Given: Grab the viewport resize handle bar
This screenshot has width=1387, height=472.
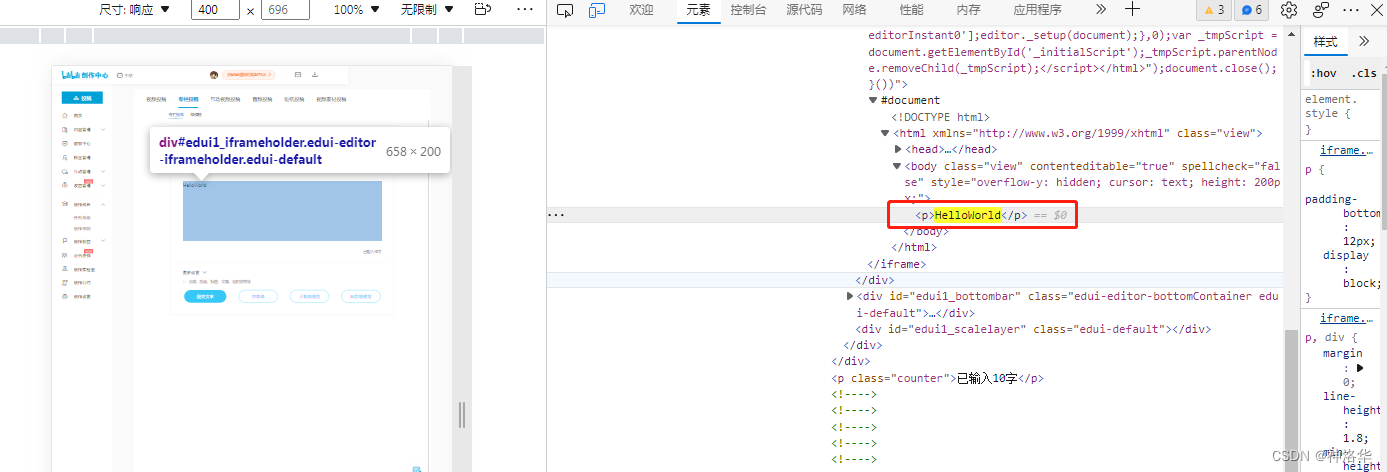Looking at the screenshot, I should coord(462,415).
